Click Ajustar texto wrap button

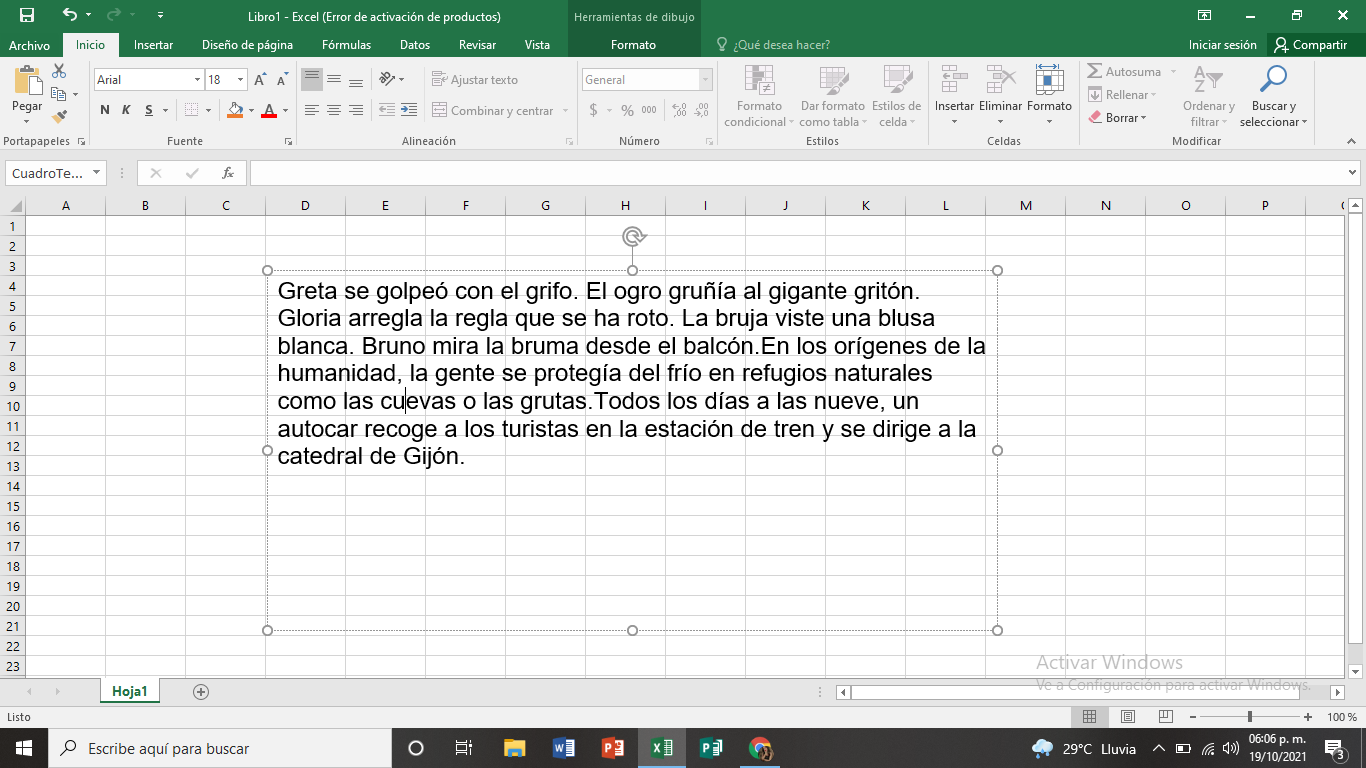click(x=475, y=79)
